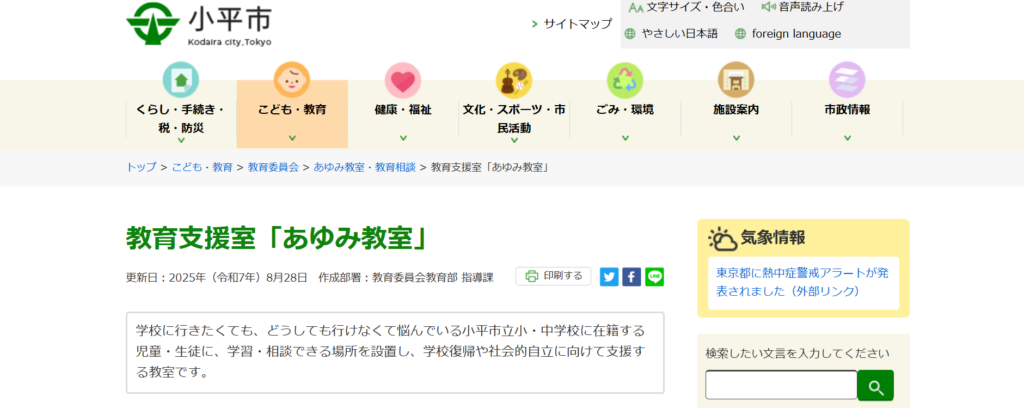Click the green search magnifier button
Image resolution: width=1024 pixels, height=408 pixels.
[x=875, y=386]
